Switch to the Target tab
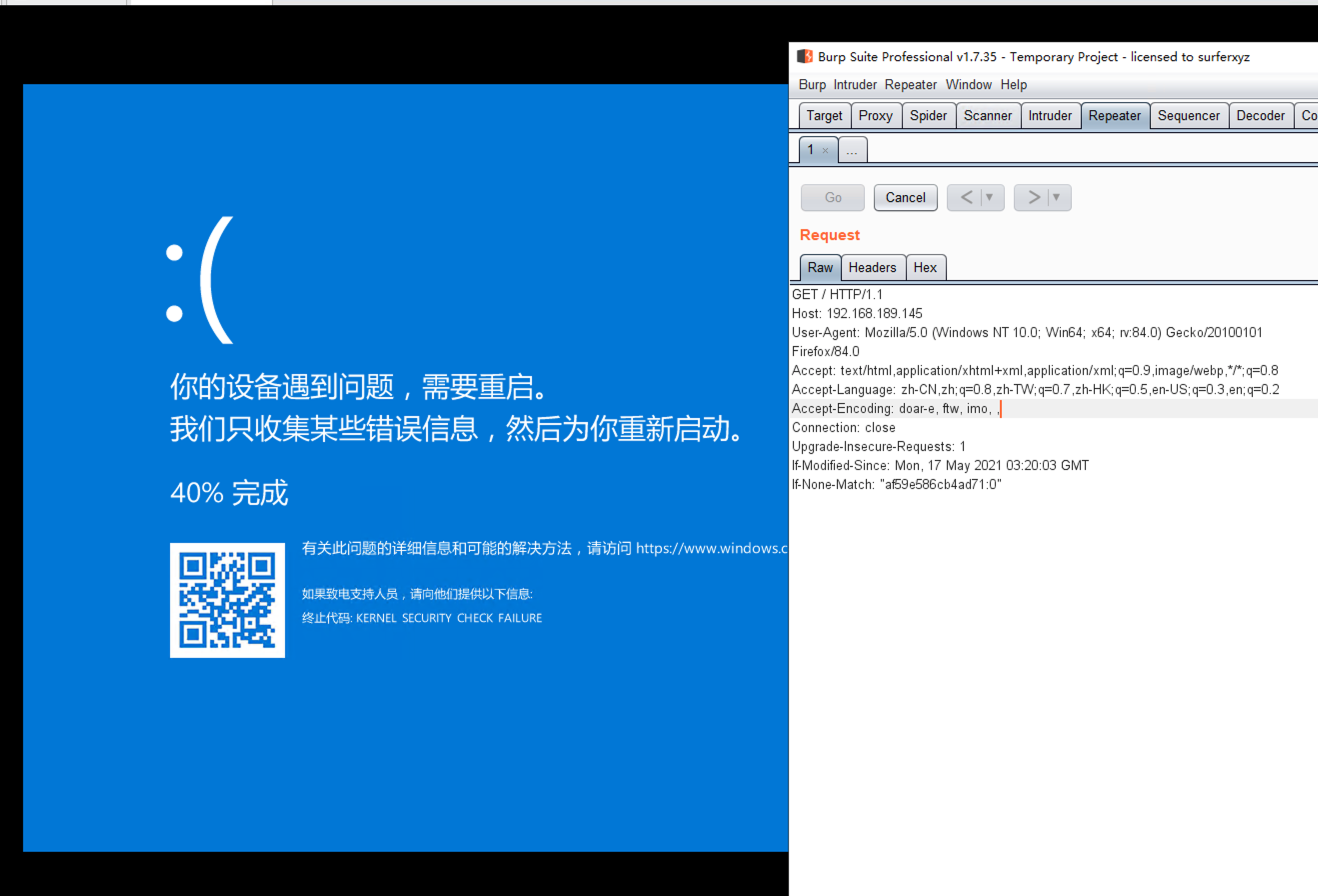 [825, 116]
